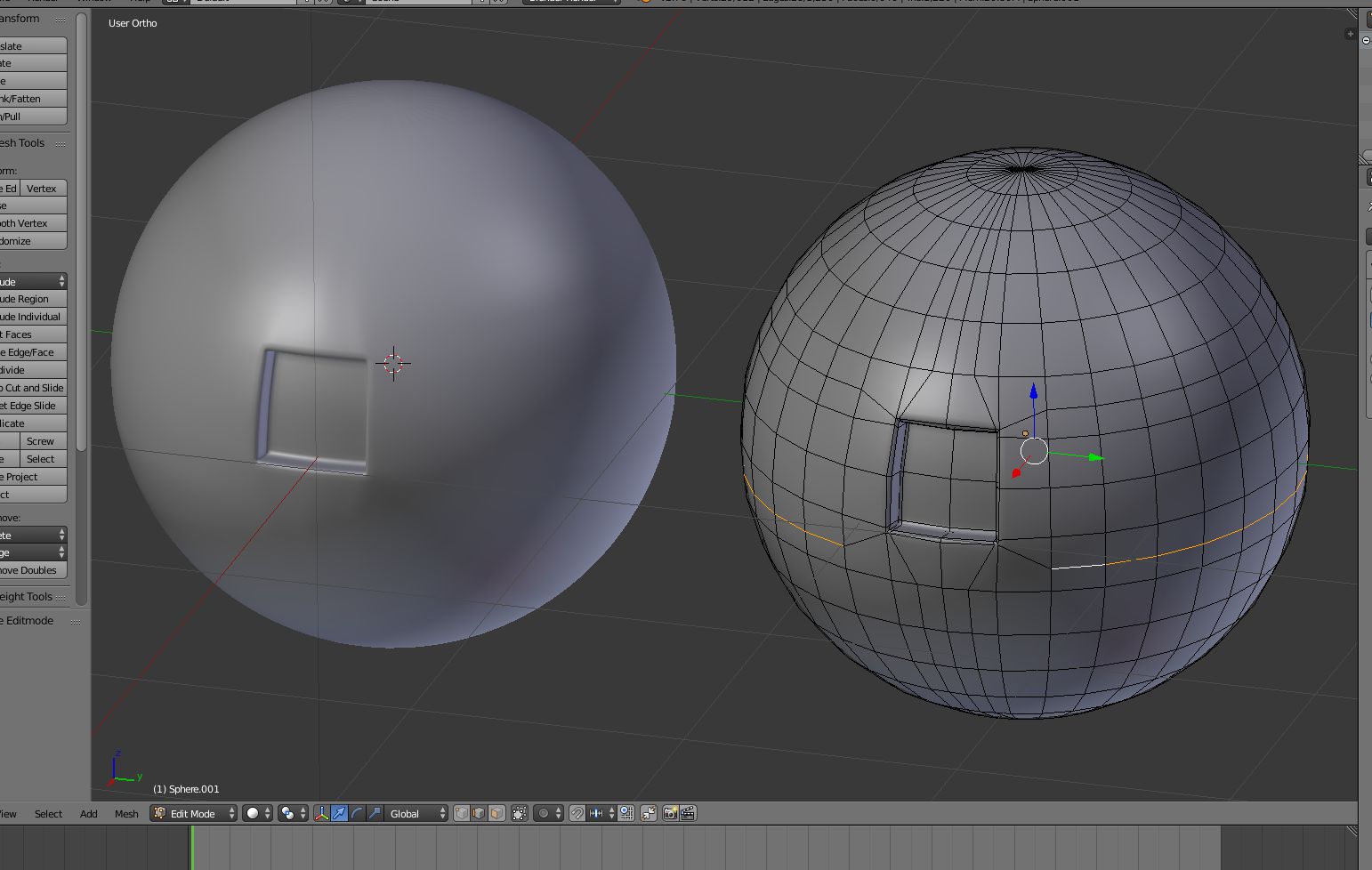Switch to edge select mode
This screenshot has height=870, width=1372.
tap(479, 813)
